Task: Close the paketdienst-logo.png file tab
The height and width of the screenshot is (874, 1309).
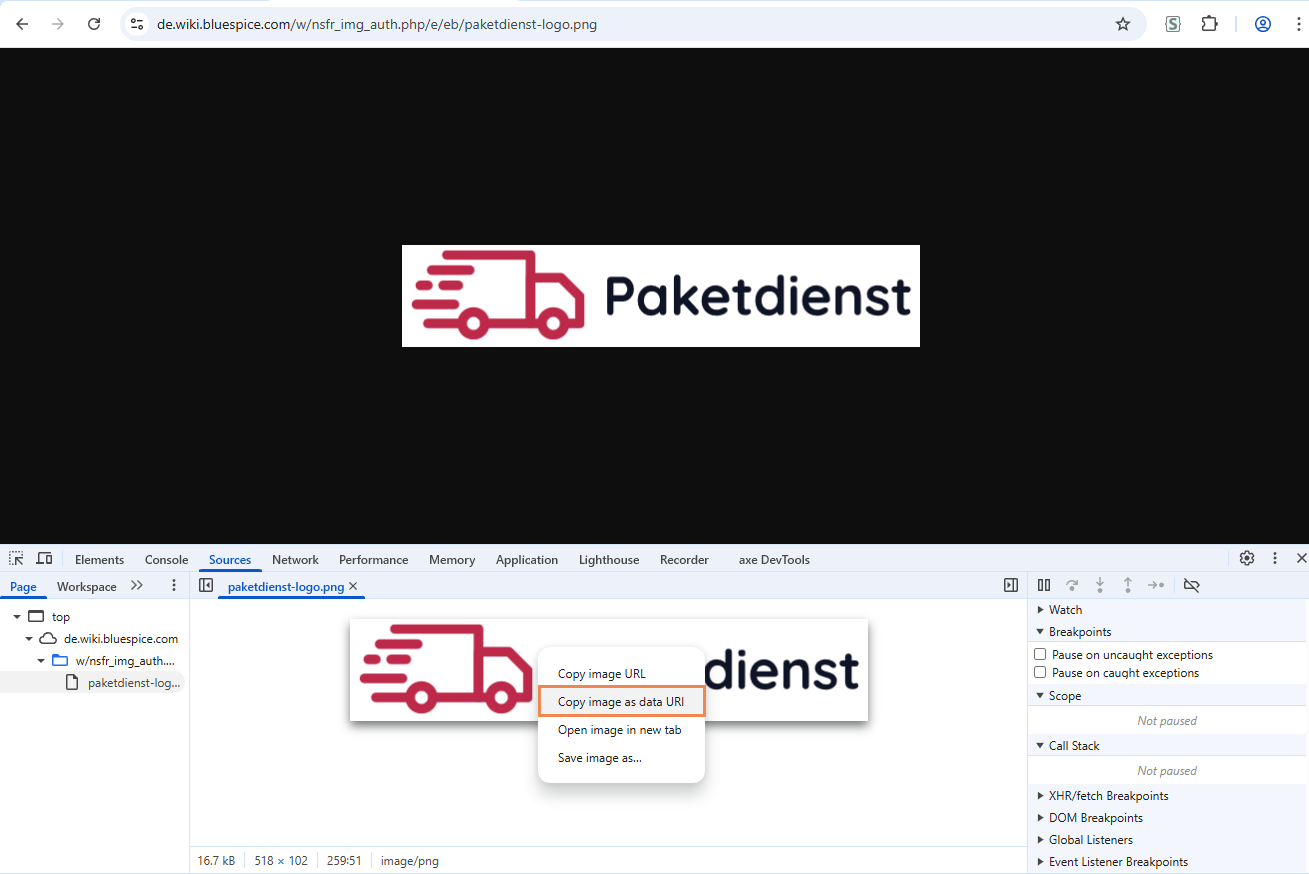Action: point(353,587)
